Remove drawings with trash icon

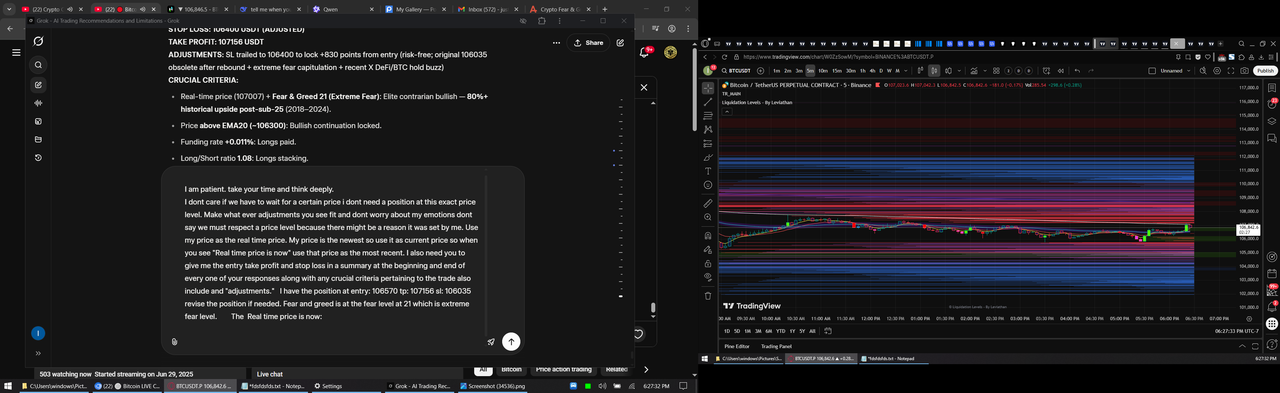click(x=708, y=296)
